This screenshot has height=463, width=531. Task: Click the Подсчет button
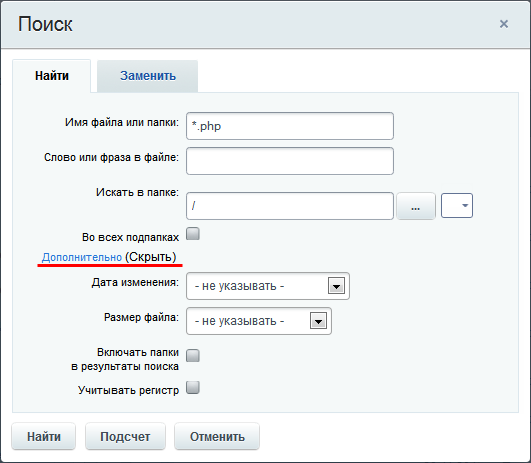(x=125, y=437)
